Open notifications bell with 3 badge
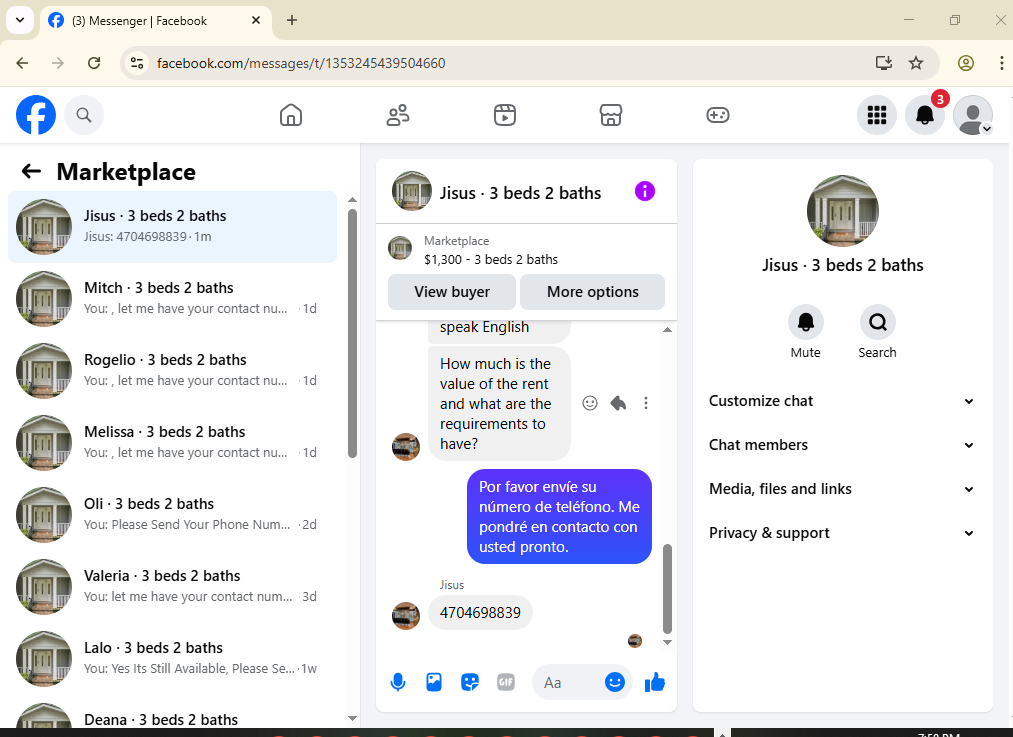The height and width of the screenshot is (737, 1013). tap(925, 115)
